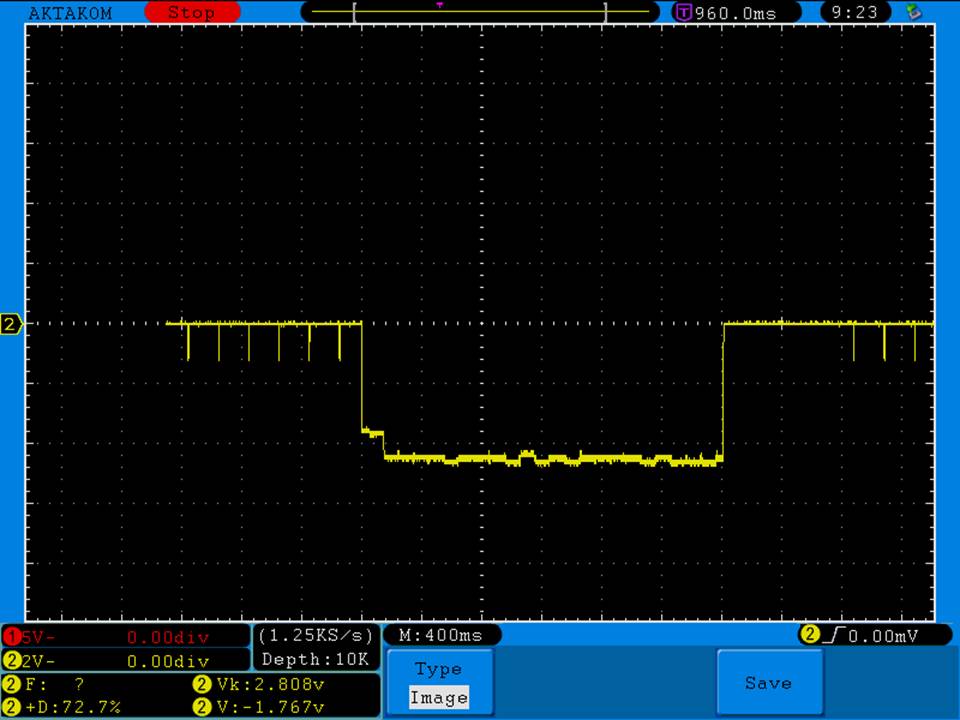The width and height of the screenshot is (960, 720).
Task: Click the 1.25KS/s sample rate readout
Action: pyautogui.click(x=316, y=636)
